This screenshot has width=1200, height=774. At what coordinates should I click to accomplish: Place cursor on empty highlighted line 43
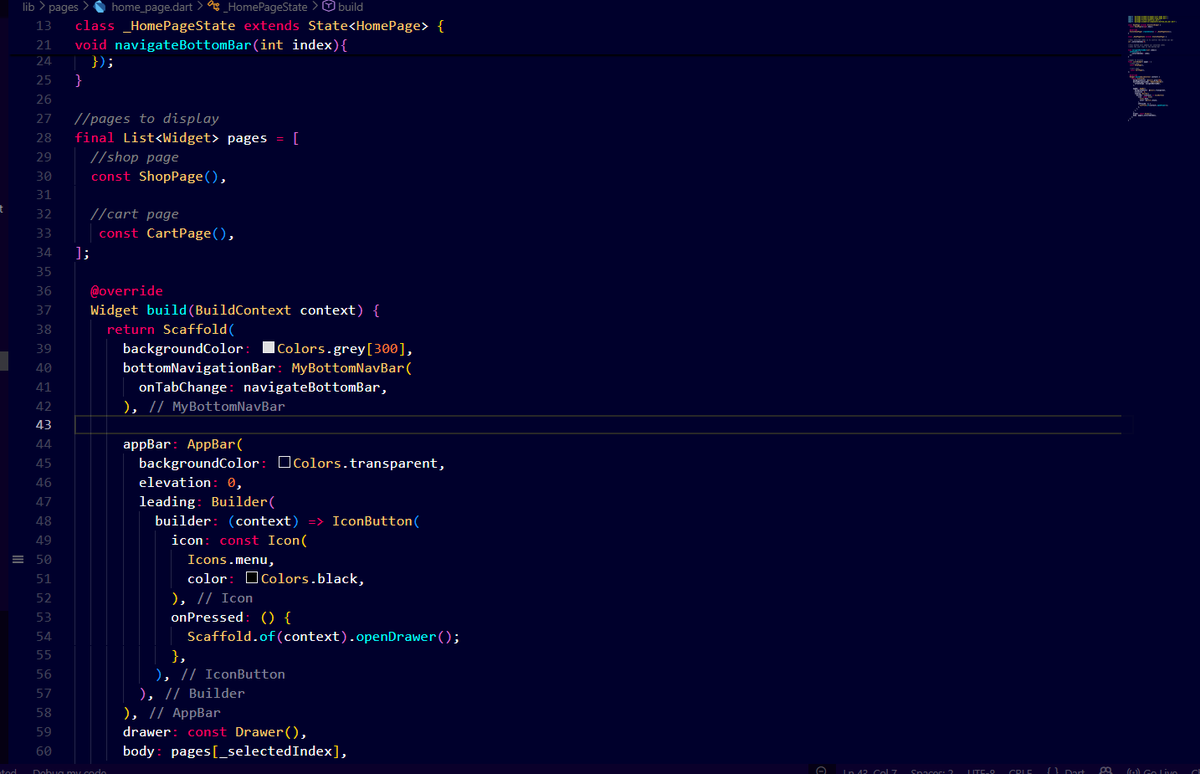(598, 425)
